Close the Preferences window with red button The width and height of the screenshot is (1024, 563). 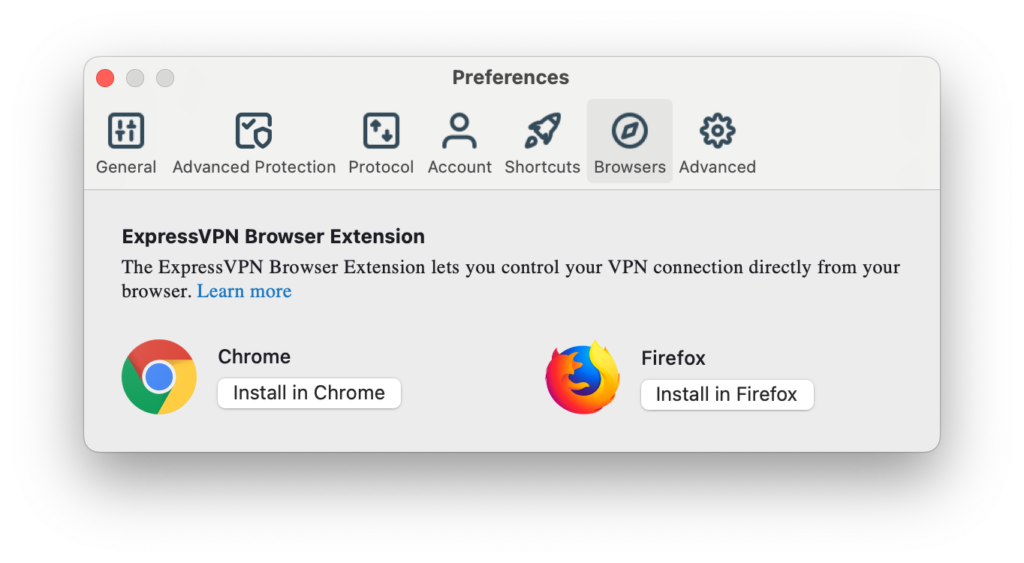click(x=105, y=78)
